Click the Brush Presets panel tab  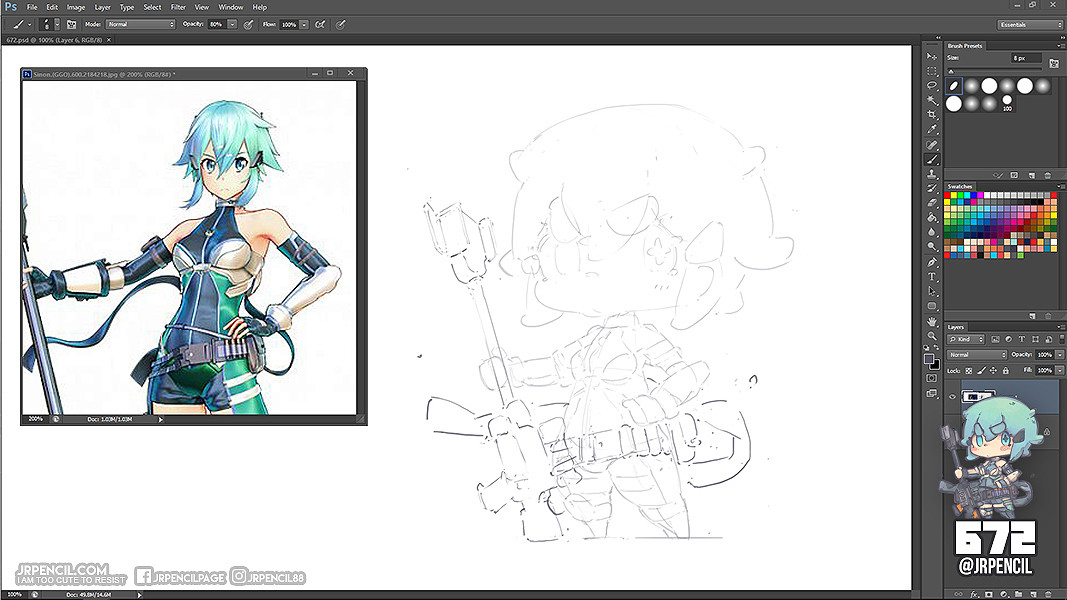pyautogui.click(x=965, y=46)
